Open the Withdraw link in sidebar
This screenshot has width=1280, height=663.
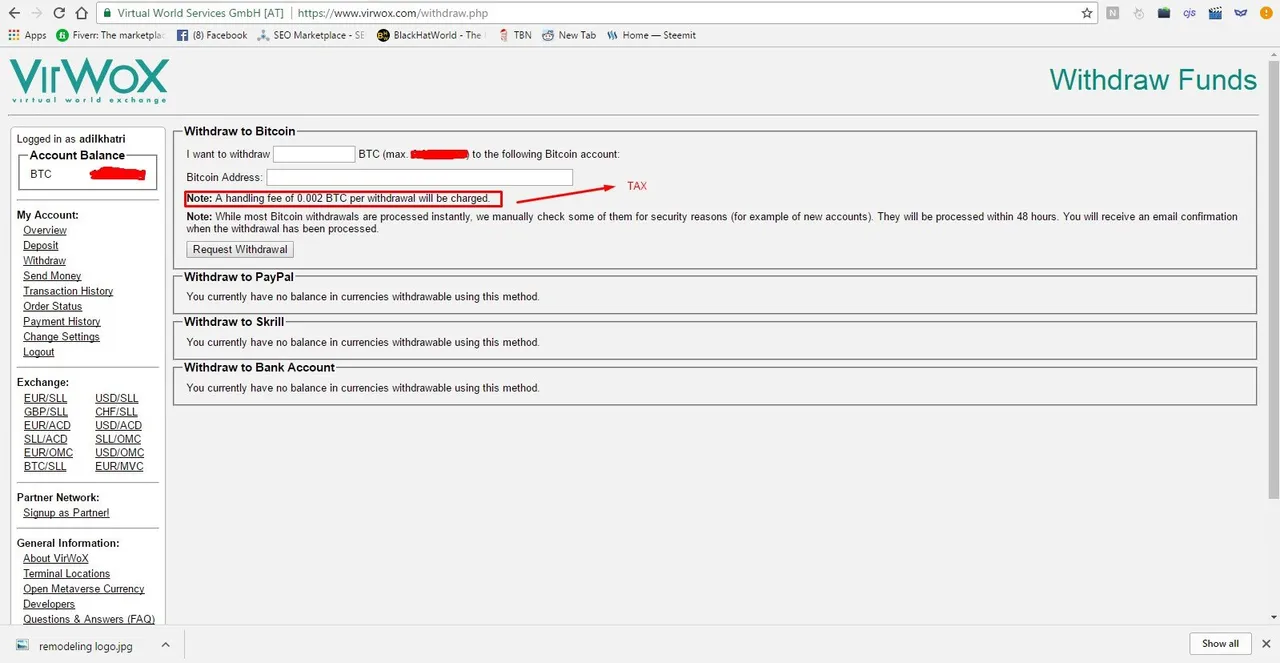click(x=45, y=260)
